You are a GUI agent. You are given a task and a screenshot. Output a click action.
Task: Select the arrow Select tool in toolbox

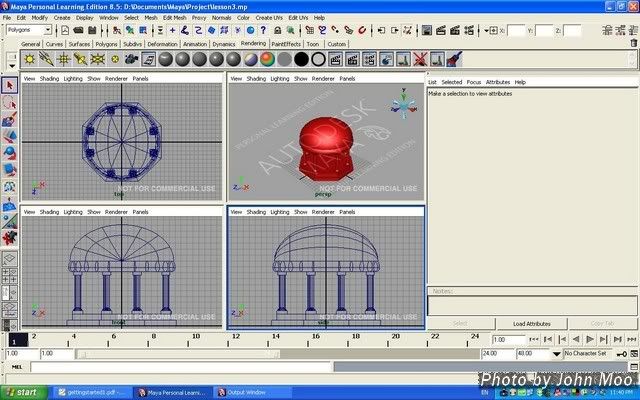(x=10, y=86)
